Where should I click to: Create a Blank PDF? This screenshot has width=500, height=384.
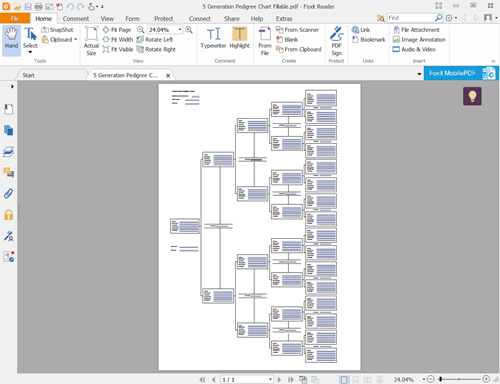(287, 39)
